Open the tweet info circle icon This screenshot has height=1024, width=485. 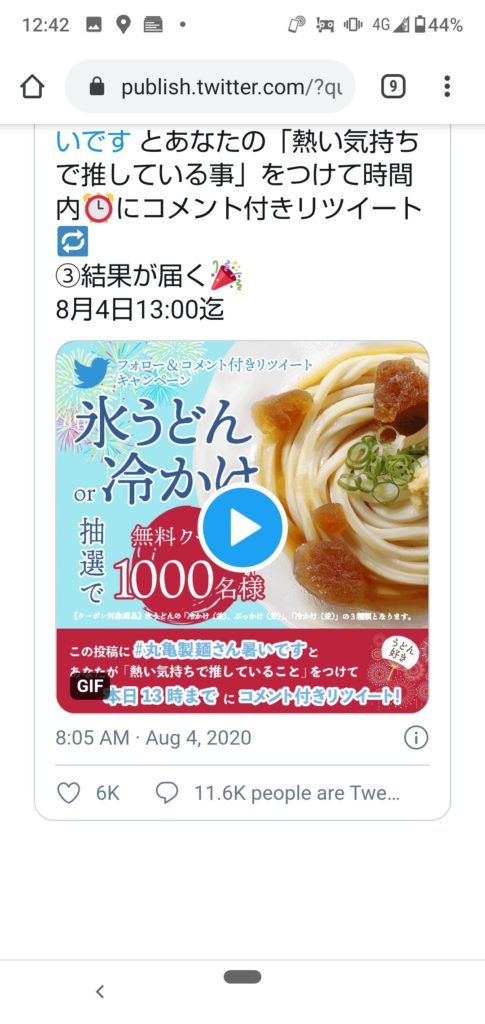coord(416,738)
